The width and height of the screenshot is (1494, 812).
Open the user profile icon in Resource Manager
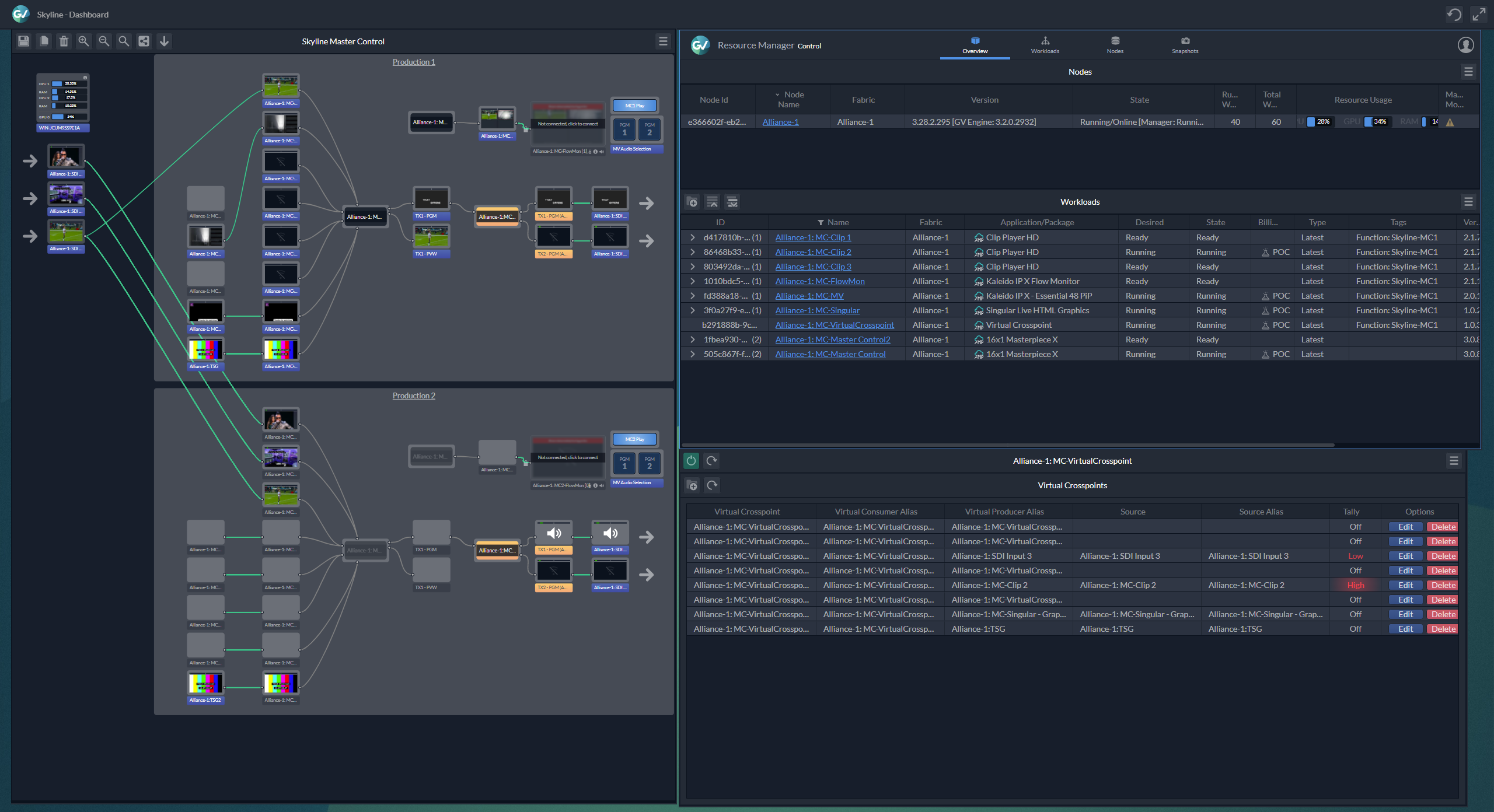(1466, 45)
